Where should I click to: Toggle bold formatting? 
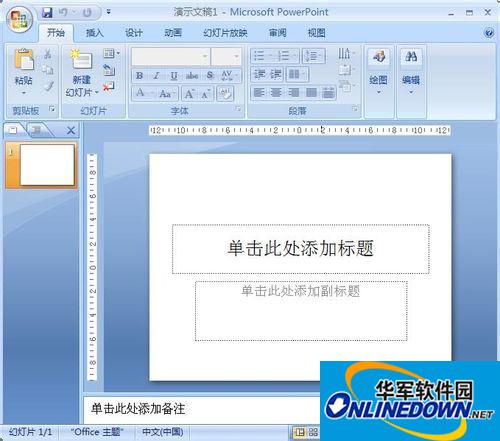(139, 76)
